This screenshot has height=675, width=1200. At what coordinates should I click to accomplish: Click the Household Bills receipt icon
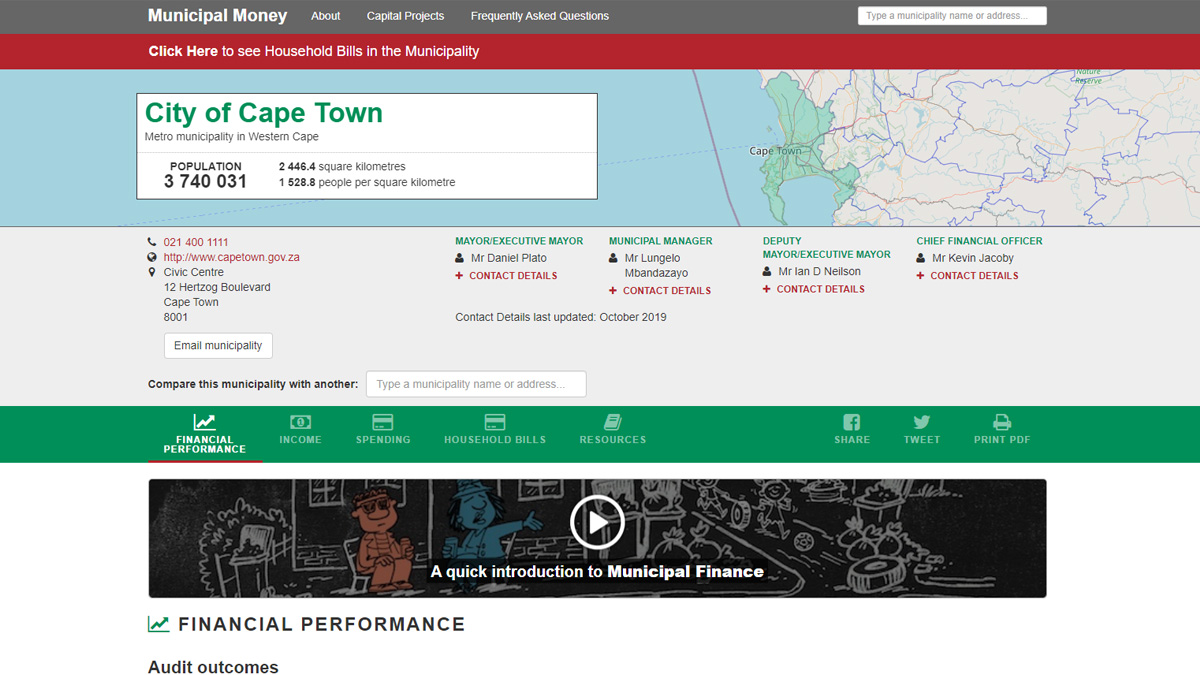coord(495,423)
